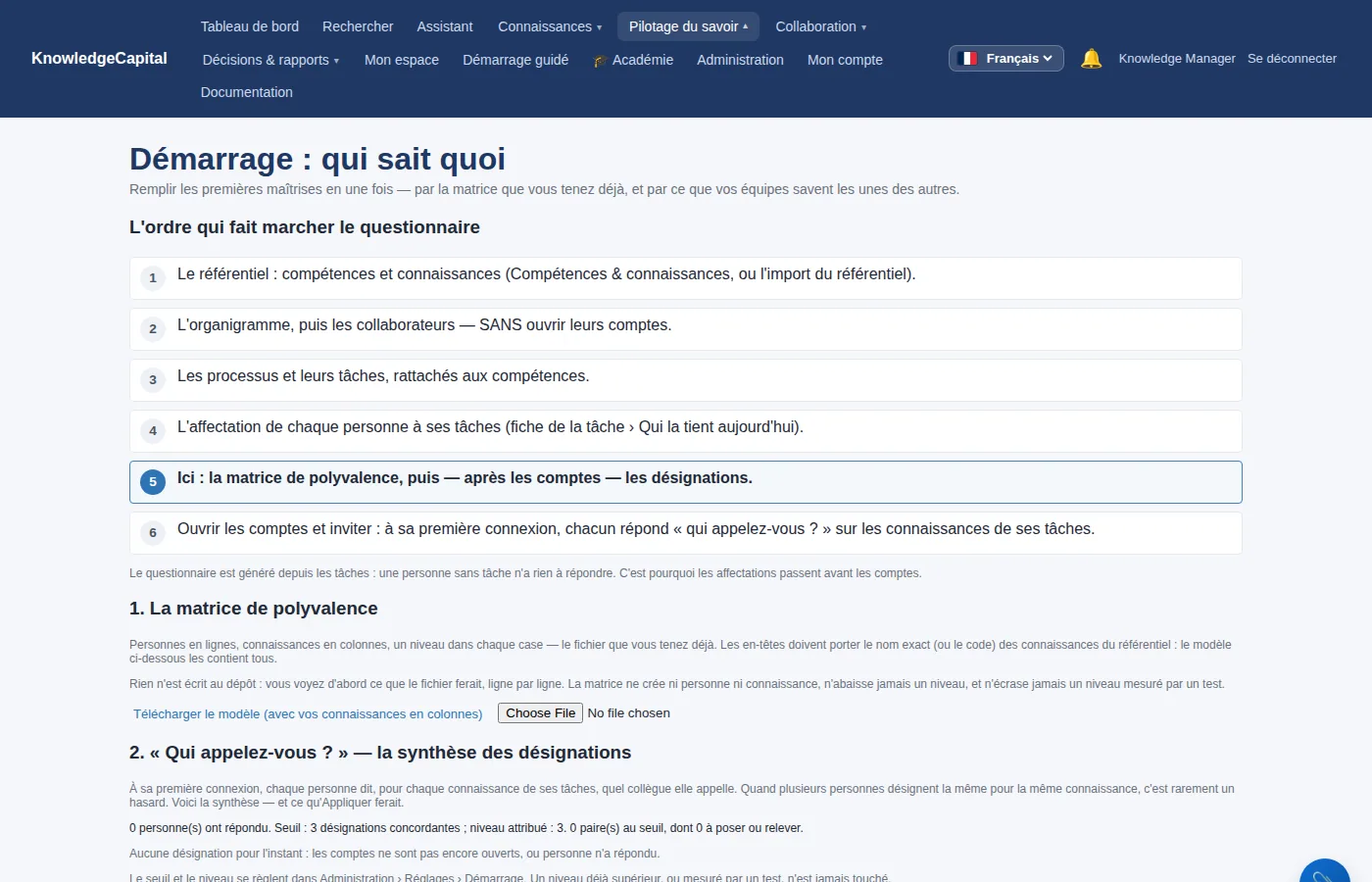1372x882 pixels.
Task: Click the '1. La matrice de polyvalence' heading
Action: tap(254, 609)
